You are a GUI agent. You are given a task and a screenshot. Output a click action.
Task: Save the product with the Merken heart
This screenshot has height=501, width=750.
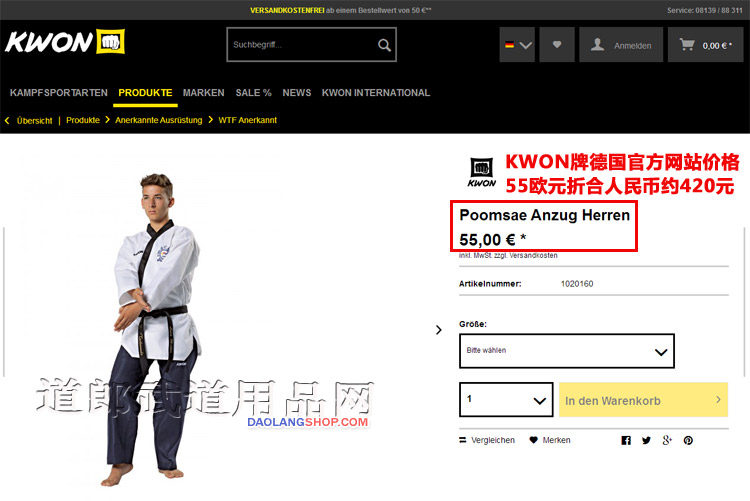pyautogui.click(x=550, y=440)
